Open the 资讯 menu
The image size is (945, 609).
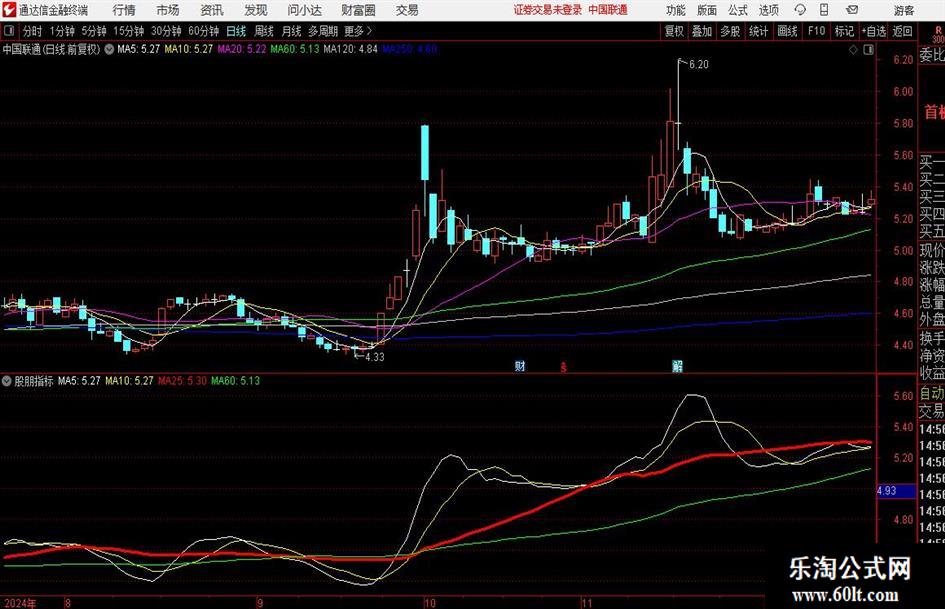click(x=212, y=10)
